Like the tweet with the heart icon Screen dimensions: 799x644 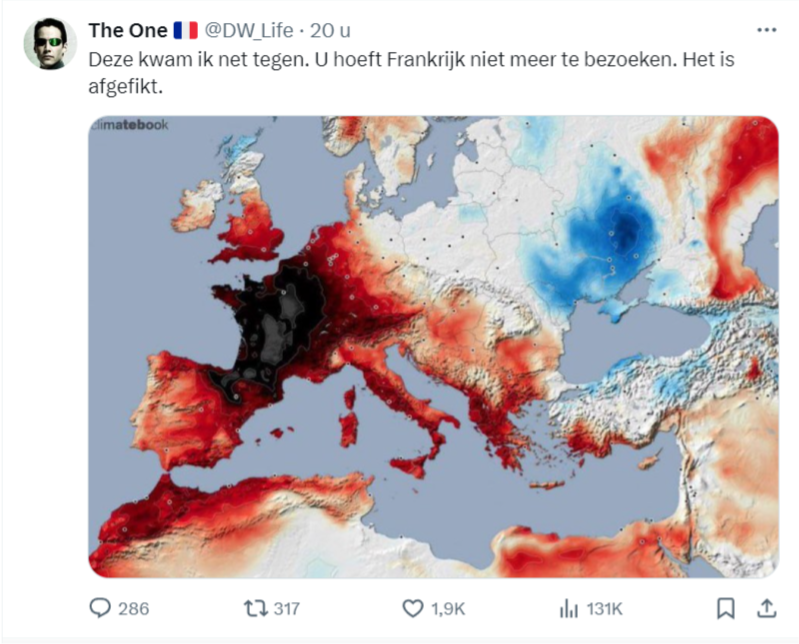tap(413, 608)
